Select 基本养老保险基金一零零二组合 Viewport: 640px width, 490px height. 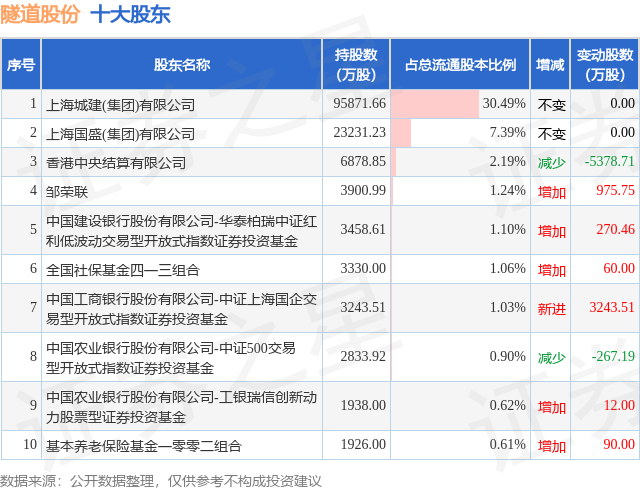click(x=144, y=446)
